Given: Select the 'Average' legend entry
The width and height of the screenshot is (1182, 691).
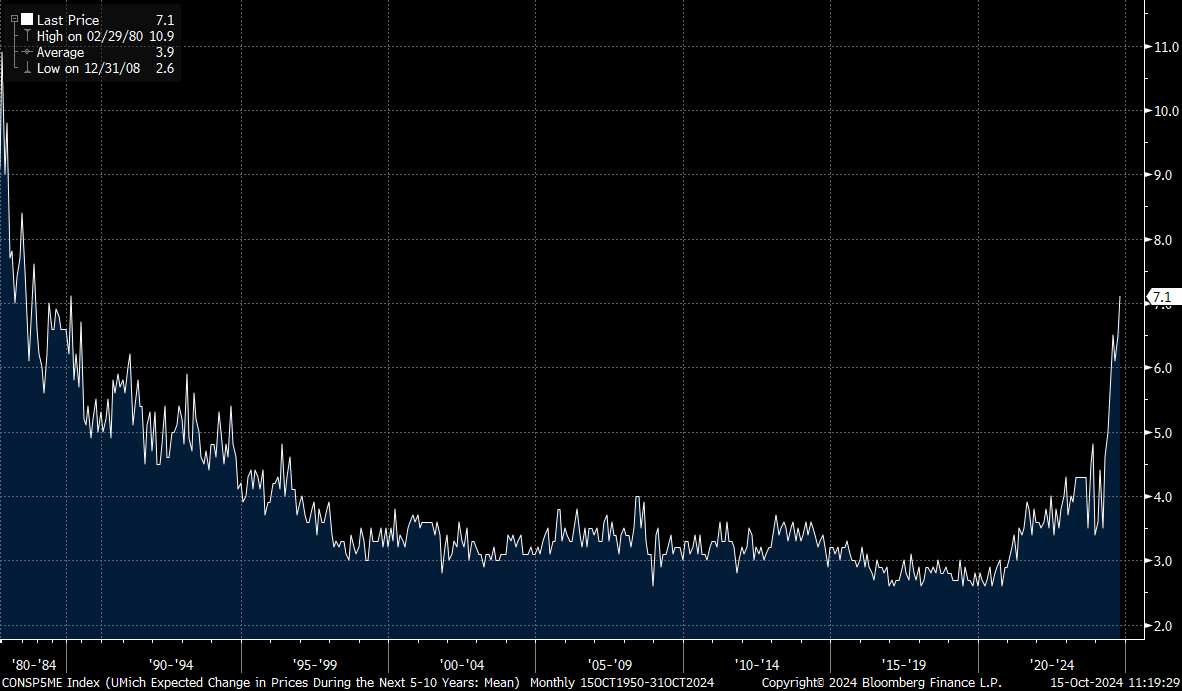Looking at the screenshot, I should (60, 52).
